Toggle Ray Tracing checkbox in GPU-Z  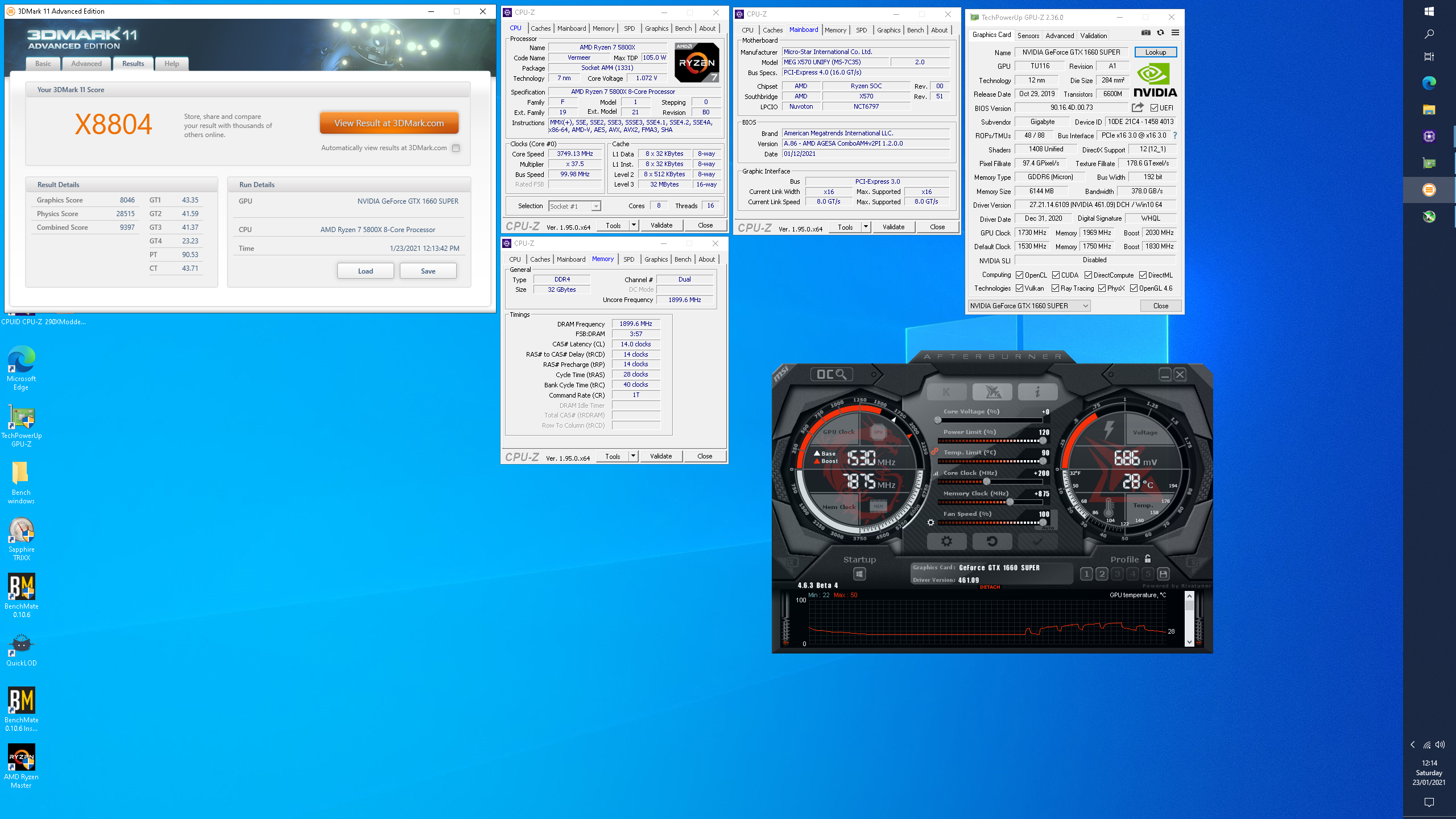[x=1056, y=288]
